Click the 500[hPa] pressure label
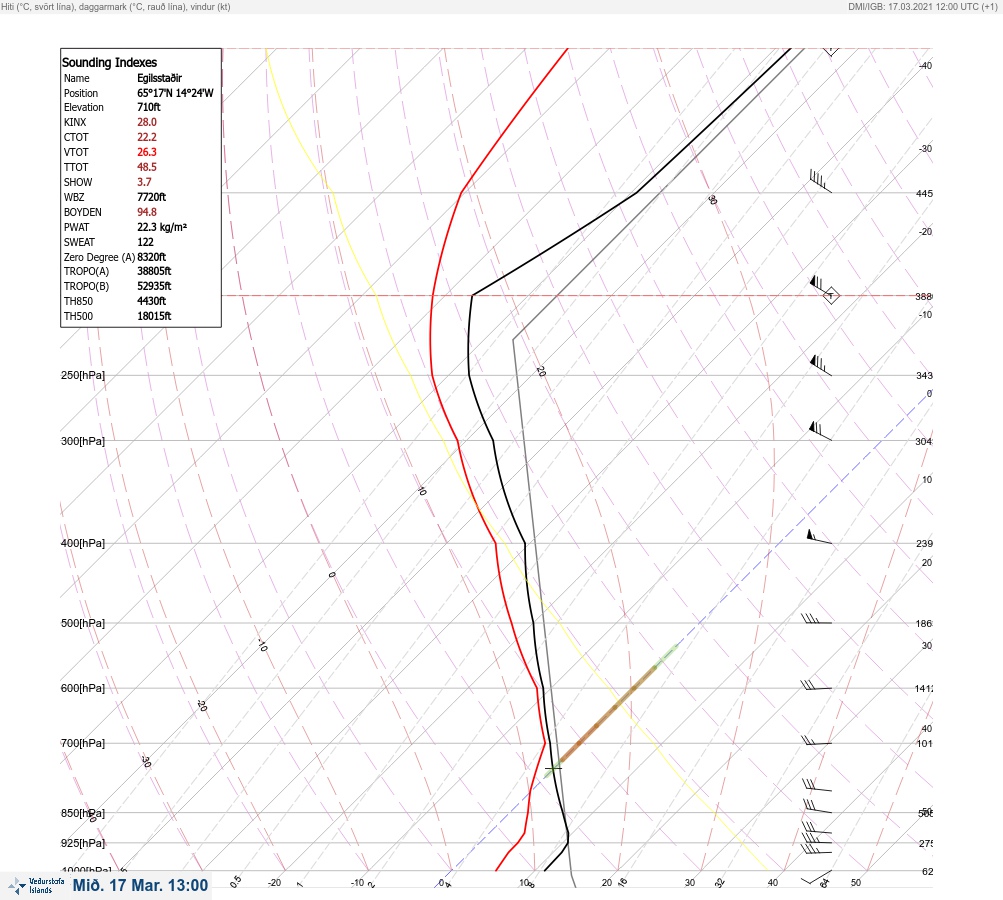 (x=83, y=623)
